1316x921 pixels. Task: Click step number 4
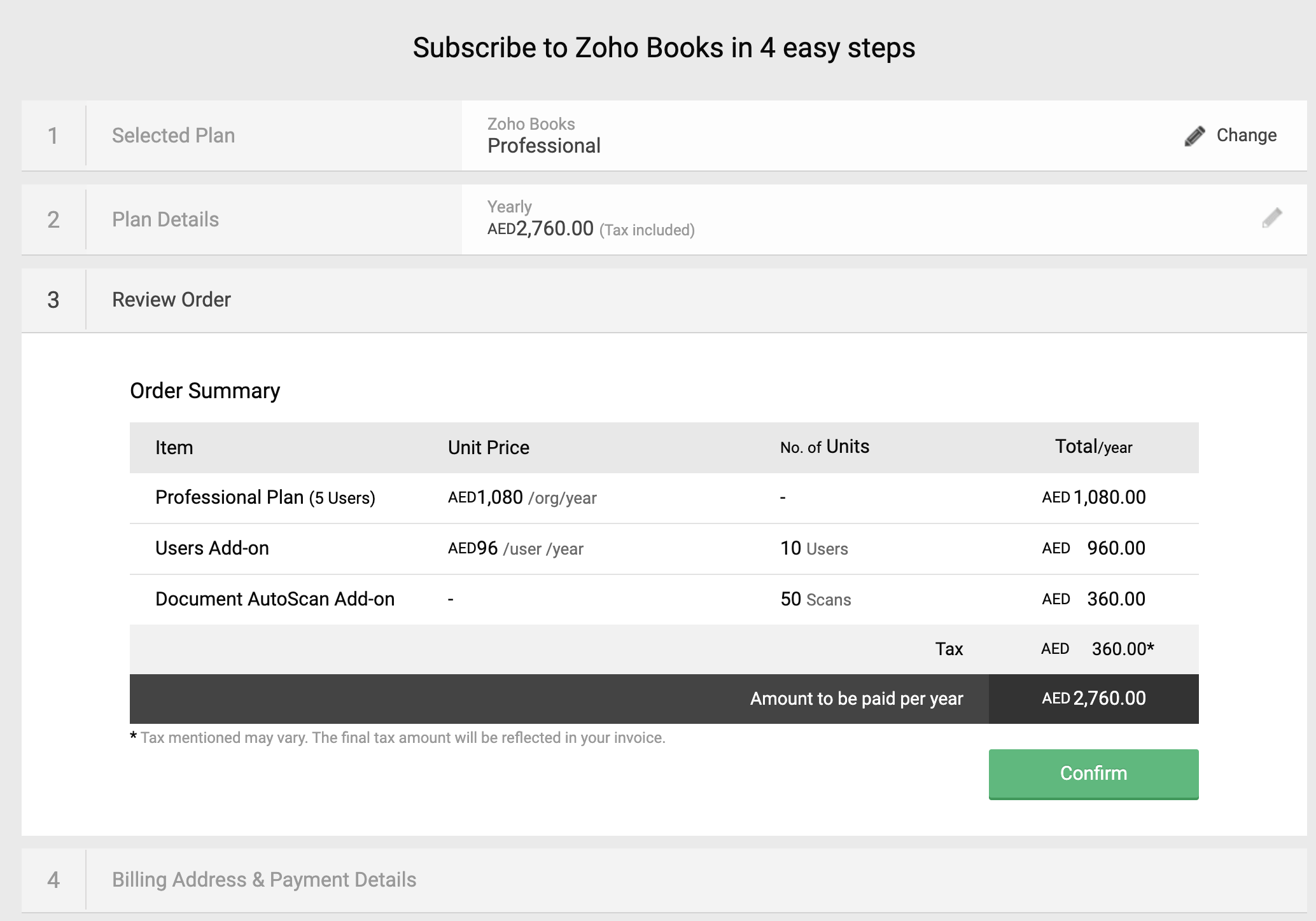coord(53,880)
